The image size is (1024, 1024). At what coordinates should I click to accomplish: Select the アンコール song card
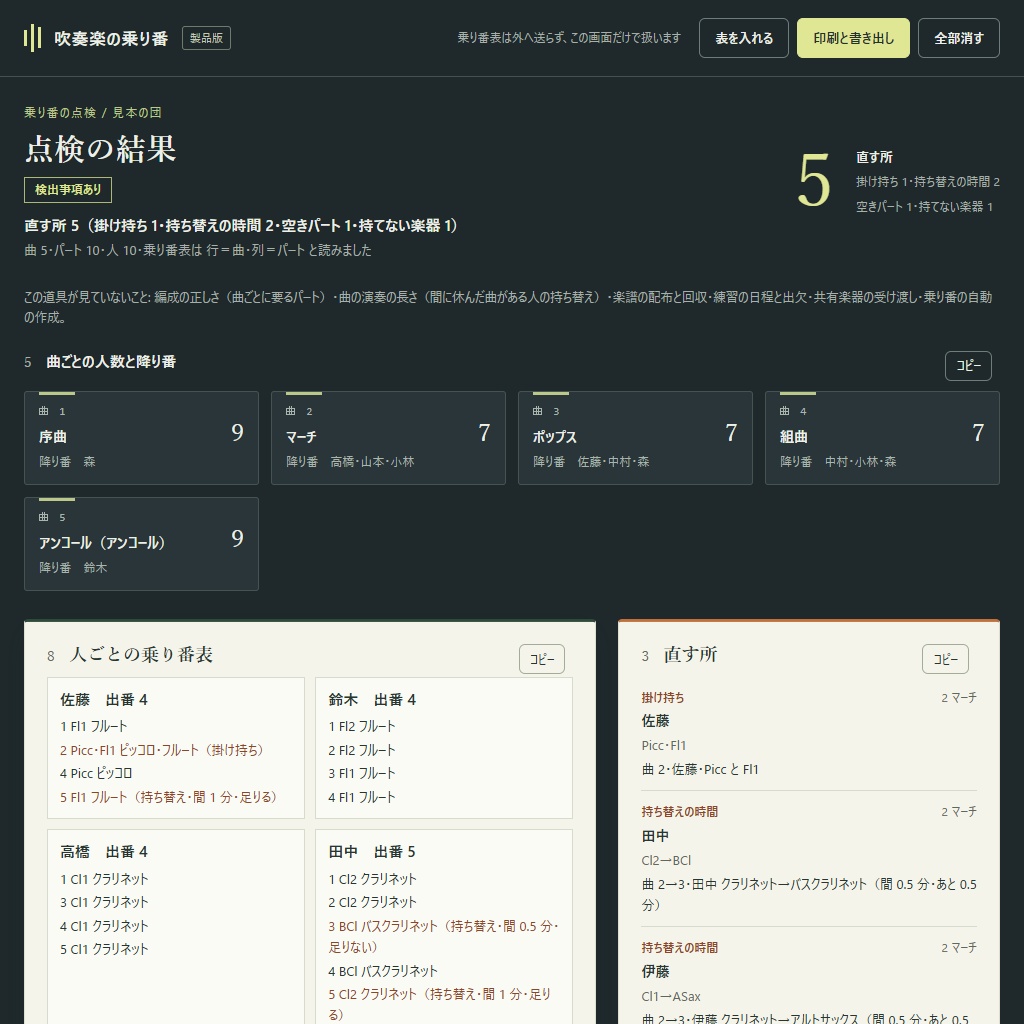pos(141,543)
